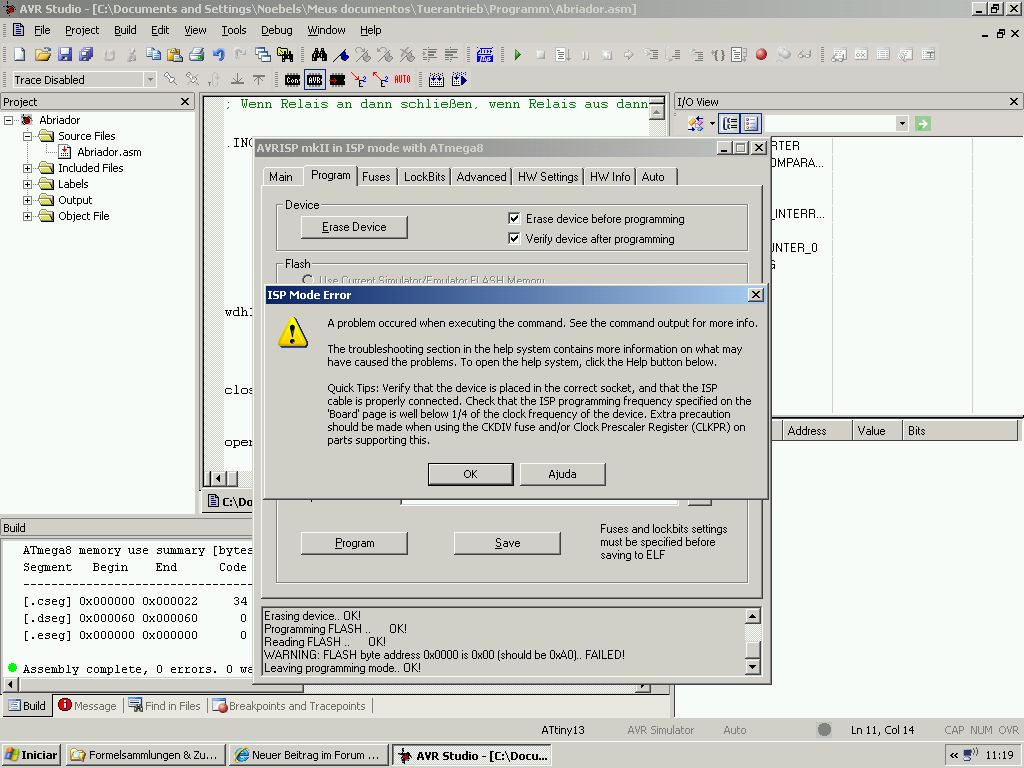Click the Save button for ELF

tap(507, 543)
